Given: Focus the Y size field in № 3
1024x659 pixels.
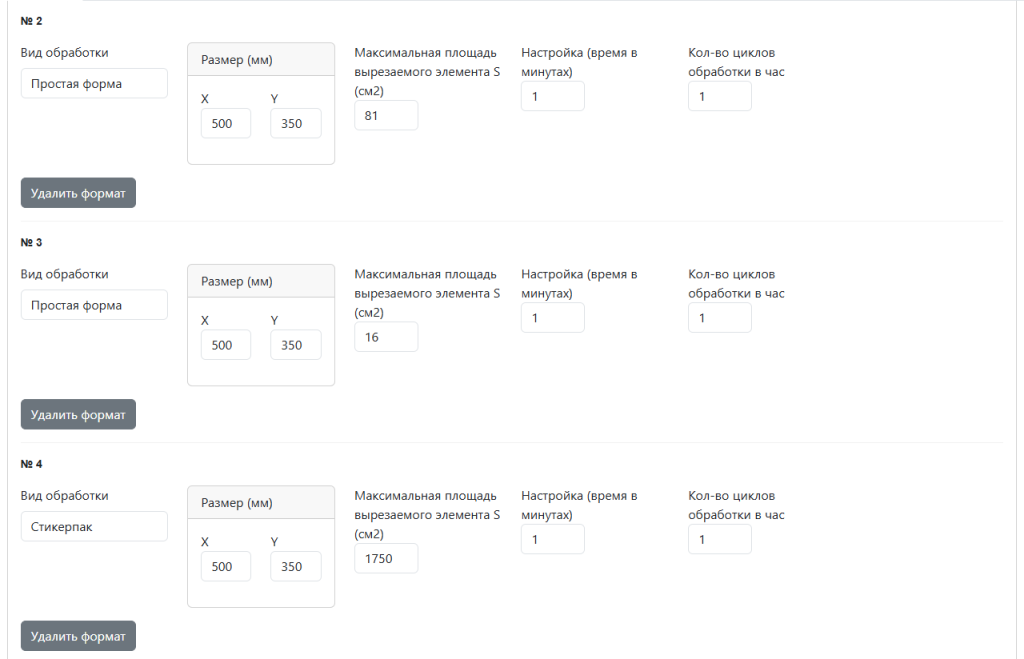Looking at the screenshot, I should 296,345.
